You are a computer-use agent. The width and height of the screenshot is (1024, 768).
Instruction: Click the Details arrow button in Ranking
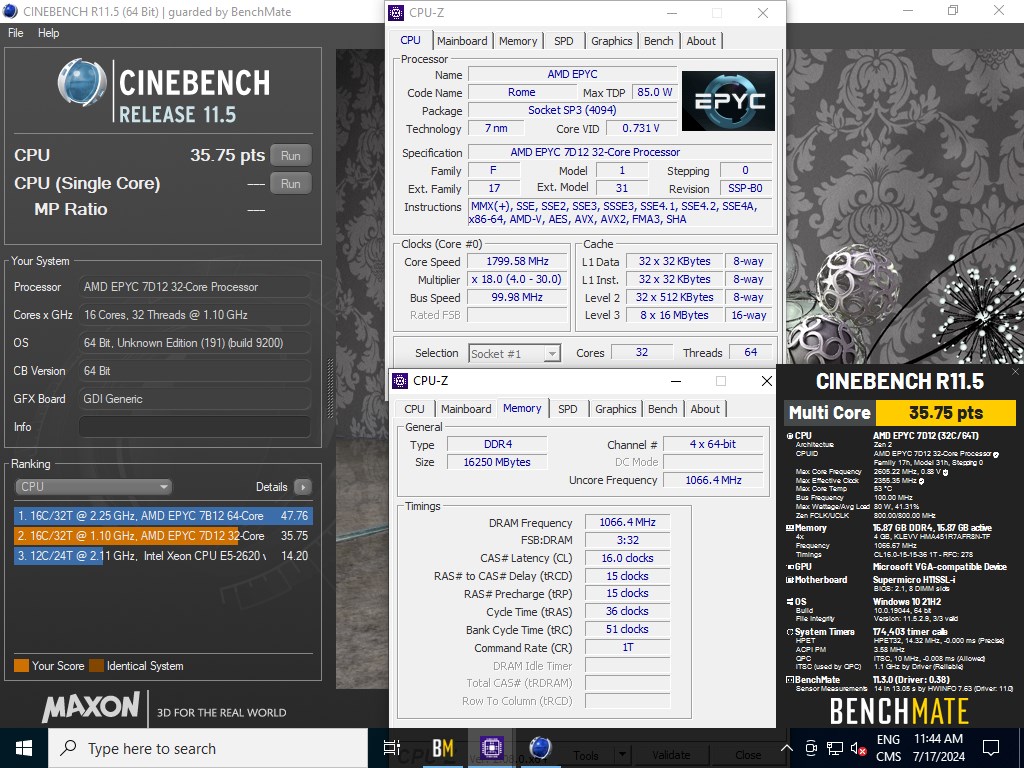coord(302,487)
